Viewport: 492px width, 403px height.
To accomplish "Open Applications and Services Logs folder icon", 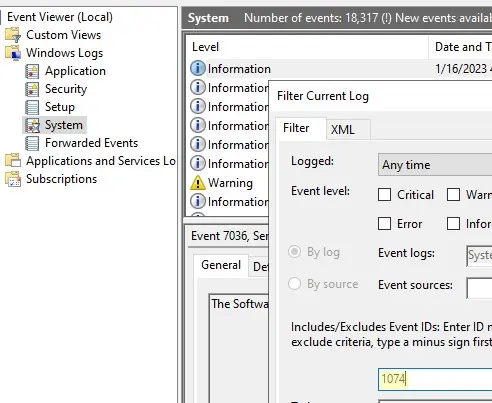I will 13,161.
